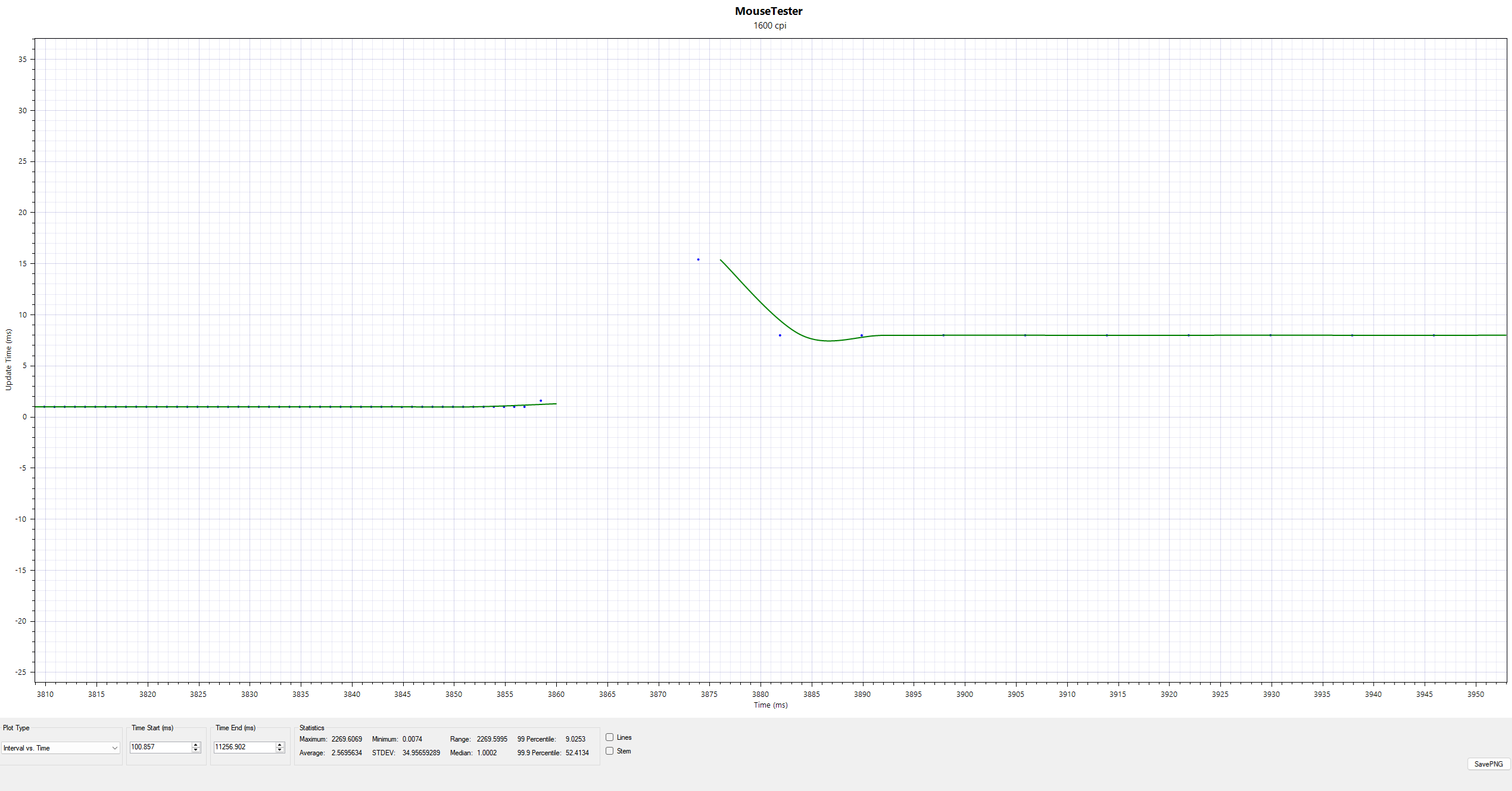The width and height of the screenshot is (1512, 791).
Task: Focus the Time End value field
Action: (x=245, y=747)
